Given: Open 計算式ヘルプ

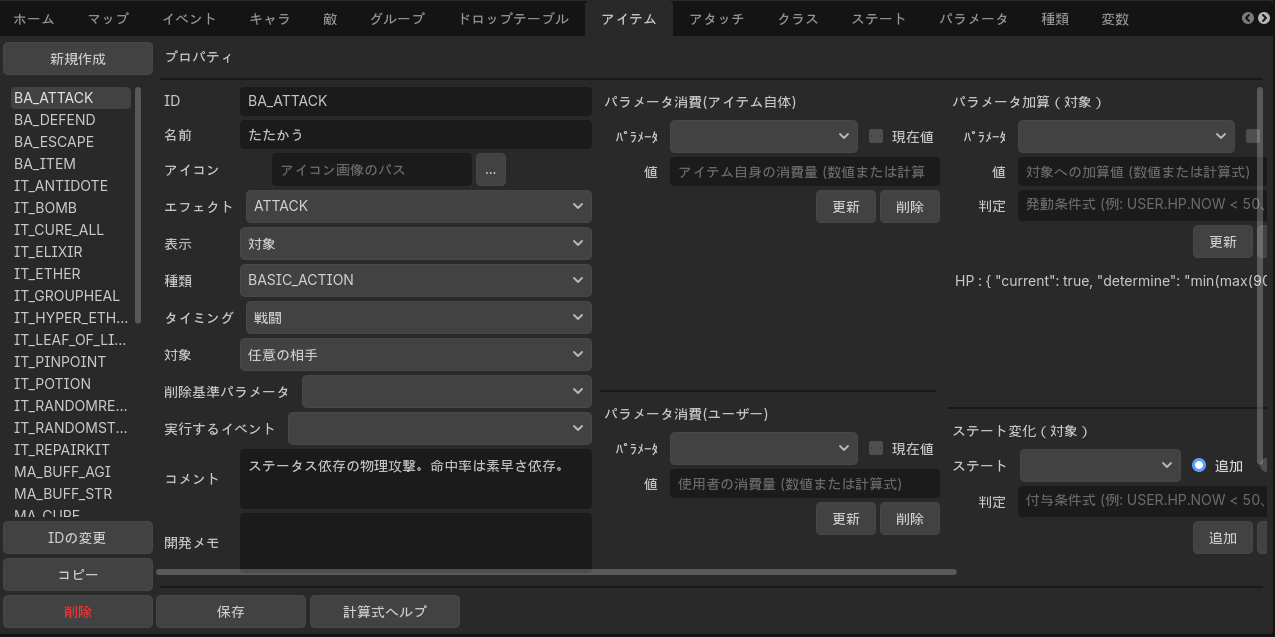Looking at the screenshot, I should (385, 612).
